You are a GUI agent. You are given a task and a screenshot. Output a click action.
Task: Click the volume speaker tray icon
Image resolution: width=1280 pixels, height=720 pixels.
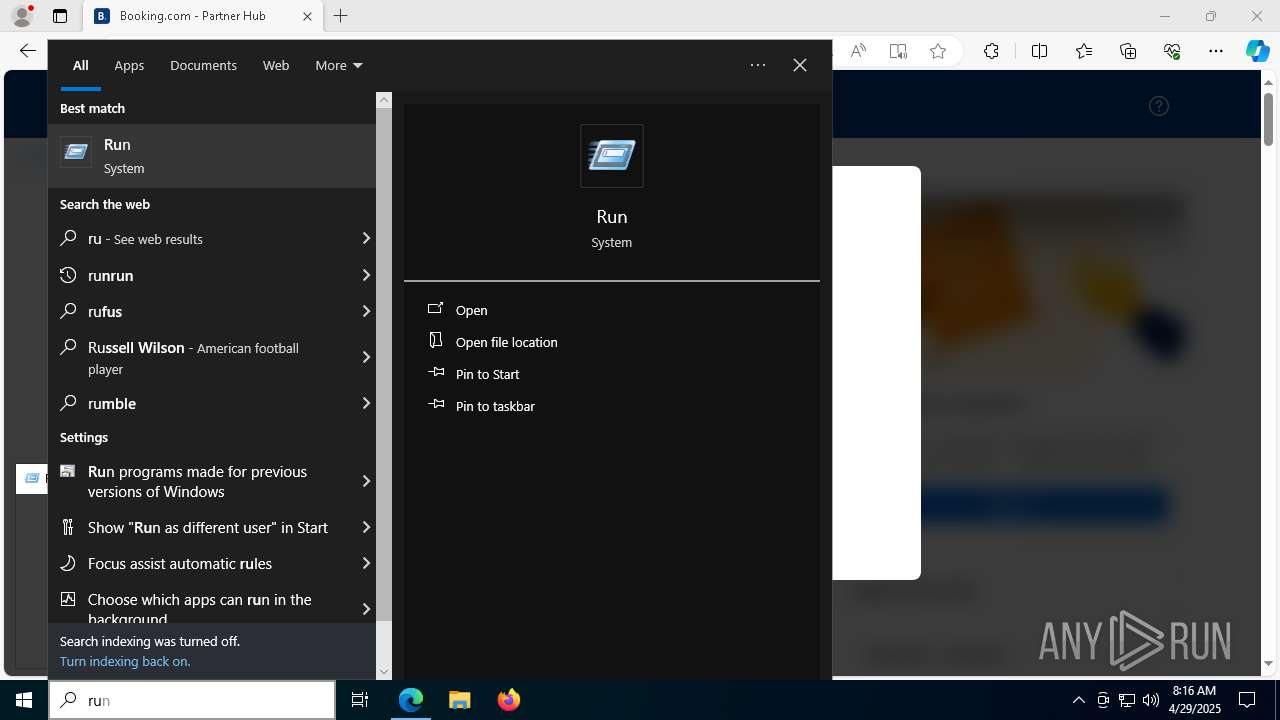(x=1151, y=700)
